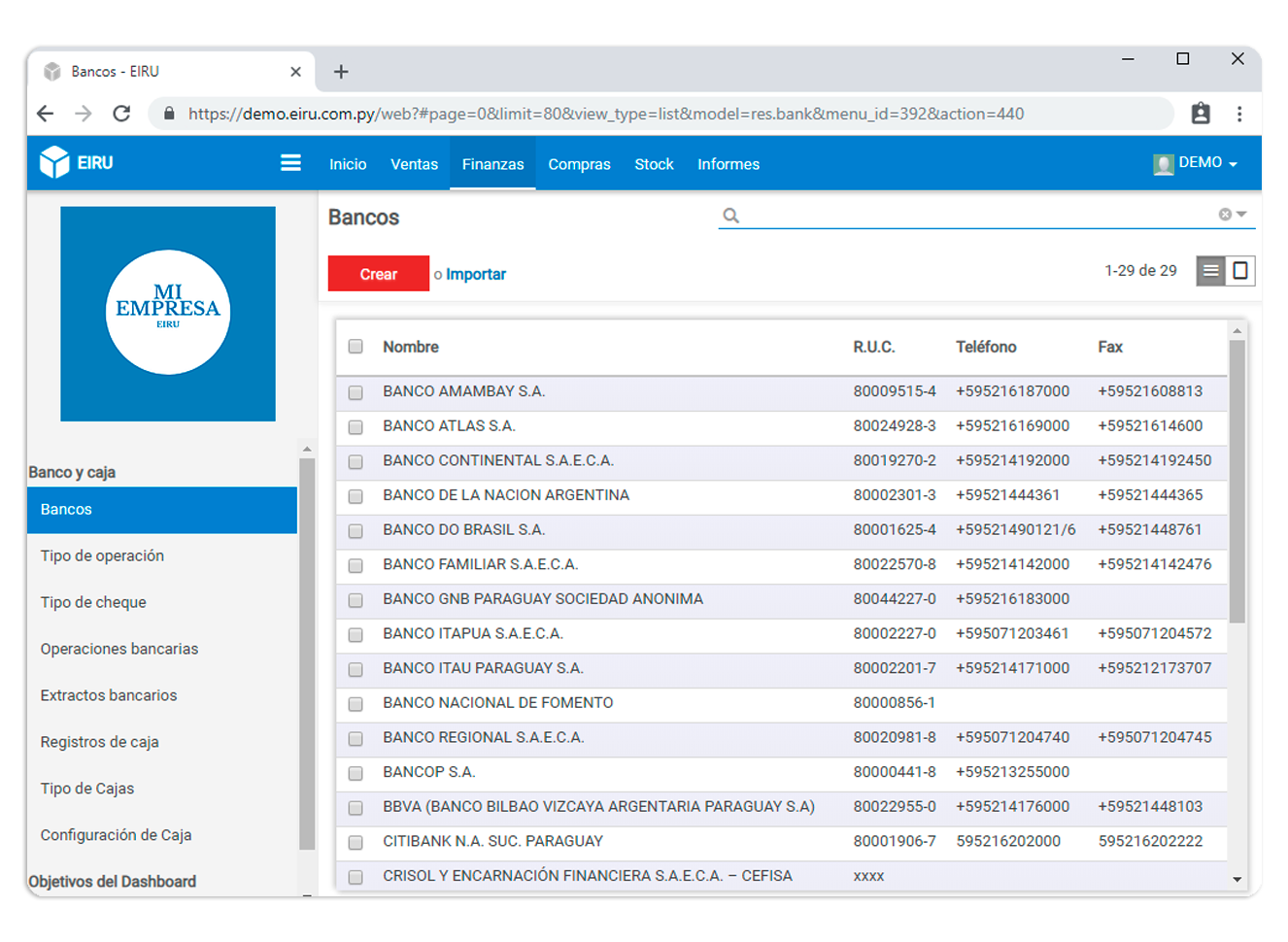Check the BANCO ATLAS S.A. row

356,427
